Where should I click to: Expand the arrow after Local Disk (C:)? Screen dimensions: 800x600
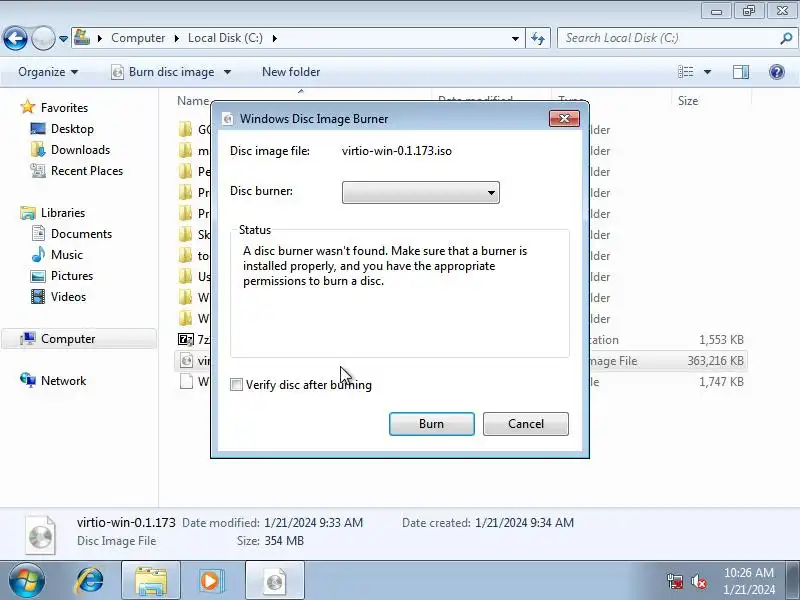click(x=274, y=38)
